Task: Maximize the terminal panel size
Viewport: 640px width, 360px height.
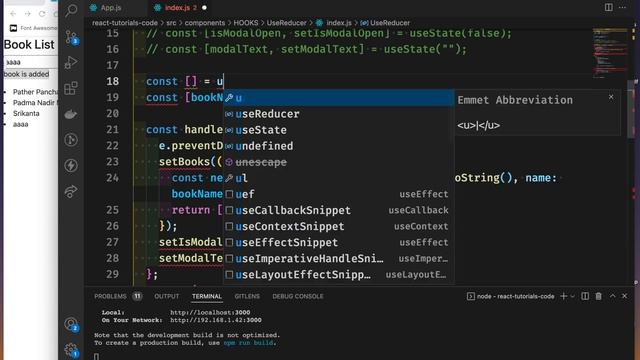Action: coord(613,296)
